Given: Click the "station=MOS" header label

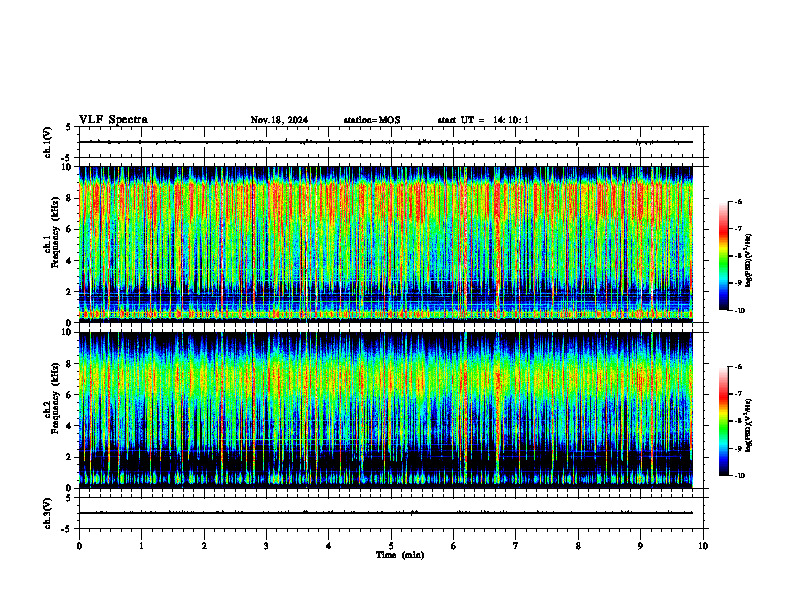Looking at the screenshot, I should pyautogui.click(x=372, y=120).
